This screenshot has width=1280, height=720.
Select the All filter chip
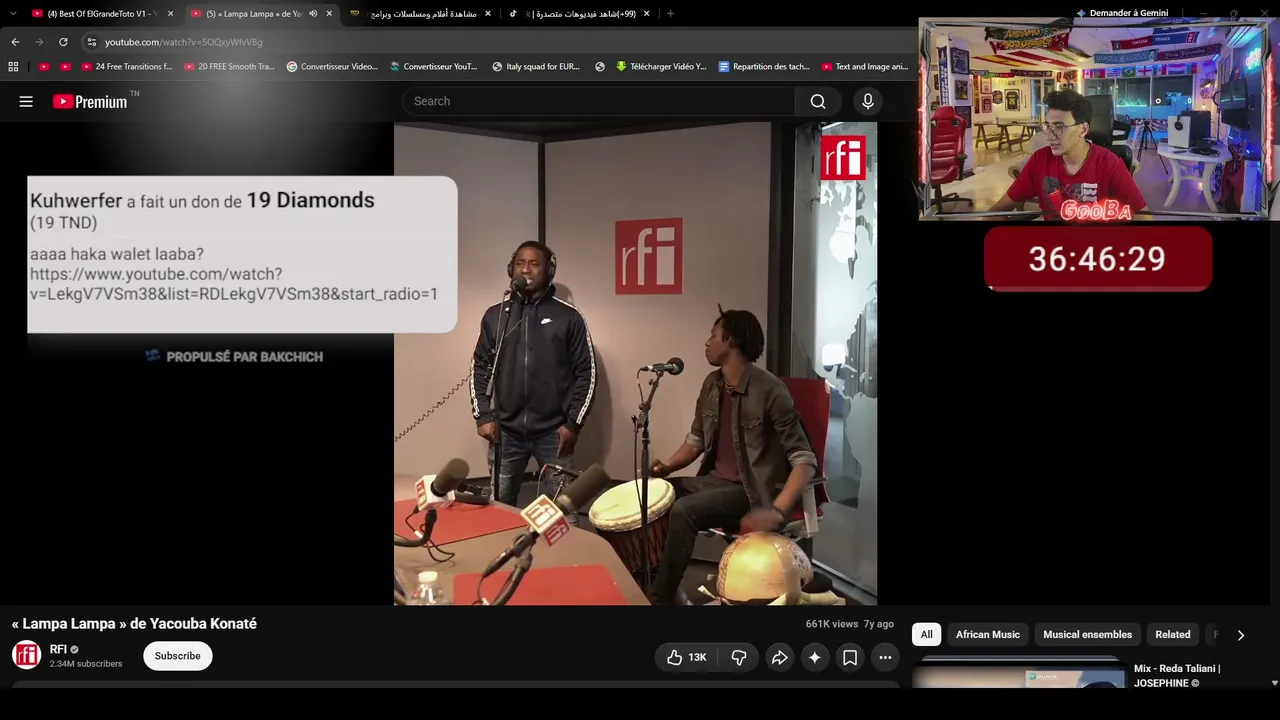[x=927, y=635]
